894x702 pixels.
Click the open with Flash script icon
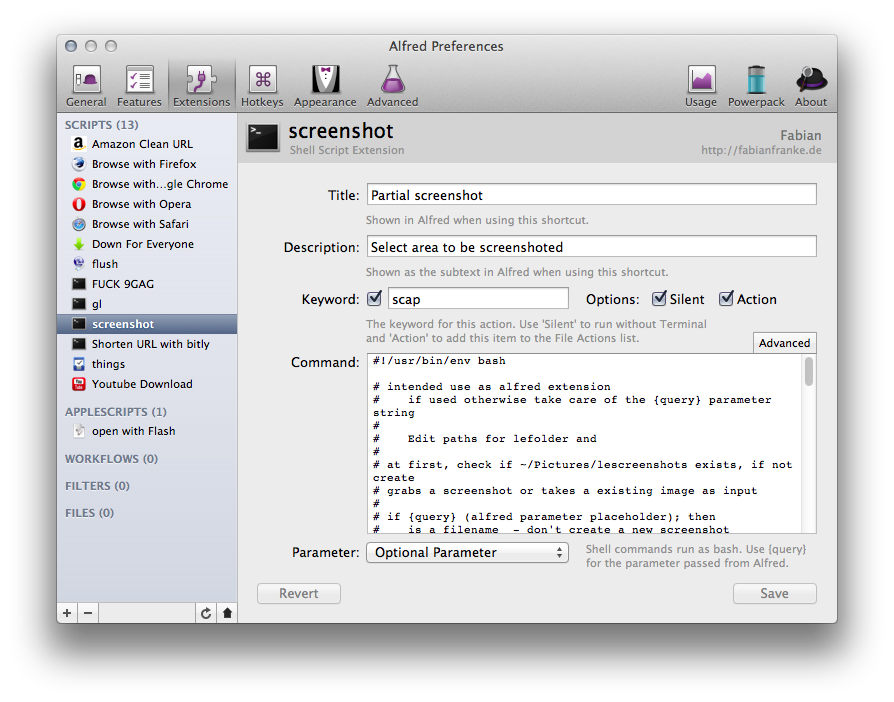(79, 431)
